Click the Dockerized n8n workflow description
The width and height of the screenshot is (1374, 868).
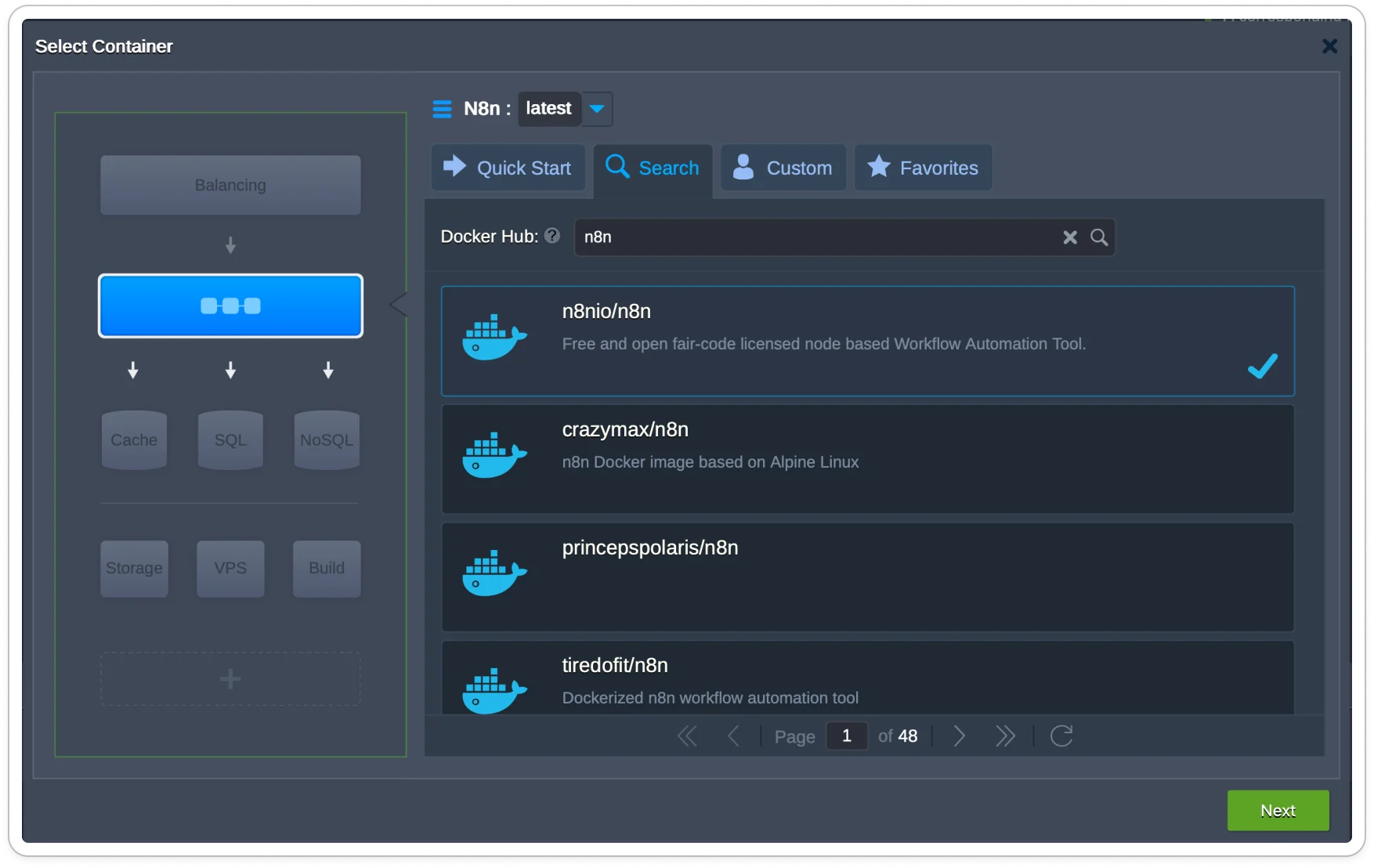(x=711, y=698)
